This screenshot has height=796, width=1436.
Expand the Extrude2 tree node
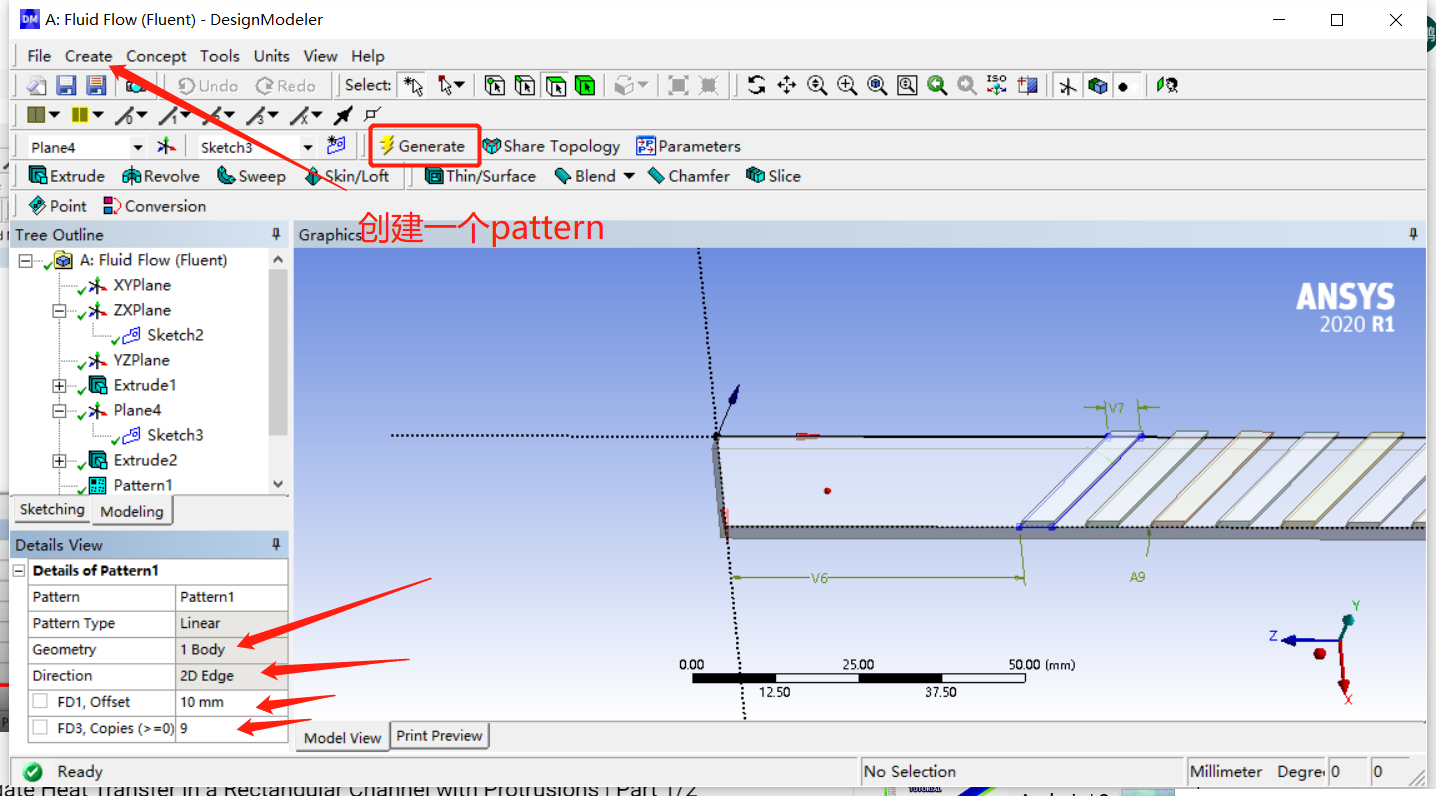tap(59, 461)
